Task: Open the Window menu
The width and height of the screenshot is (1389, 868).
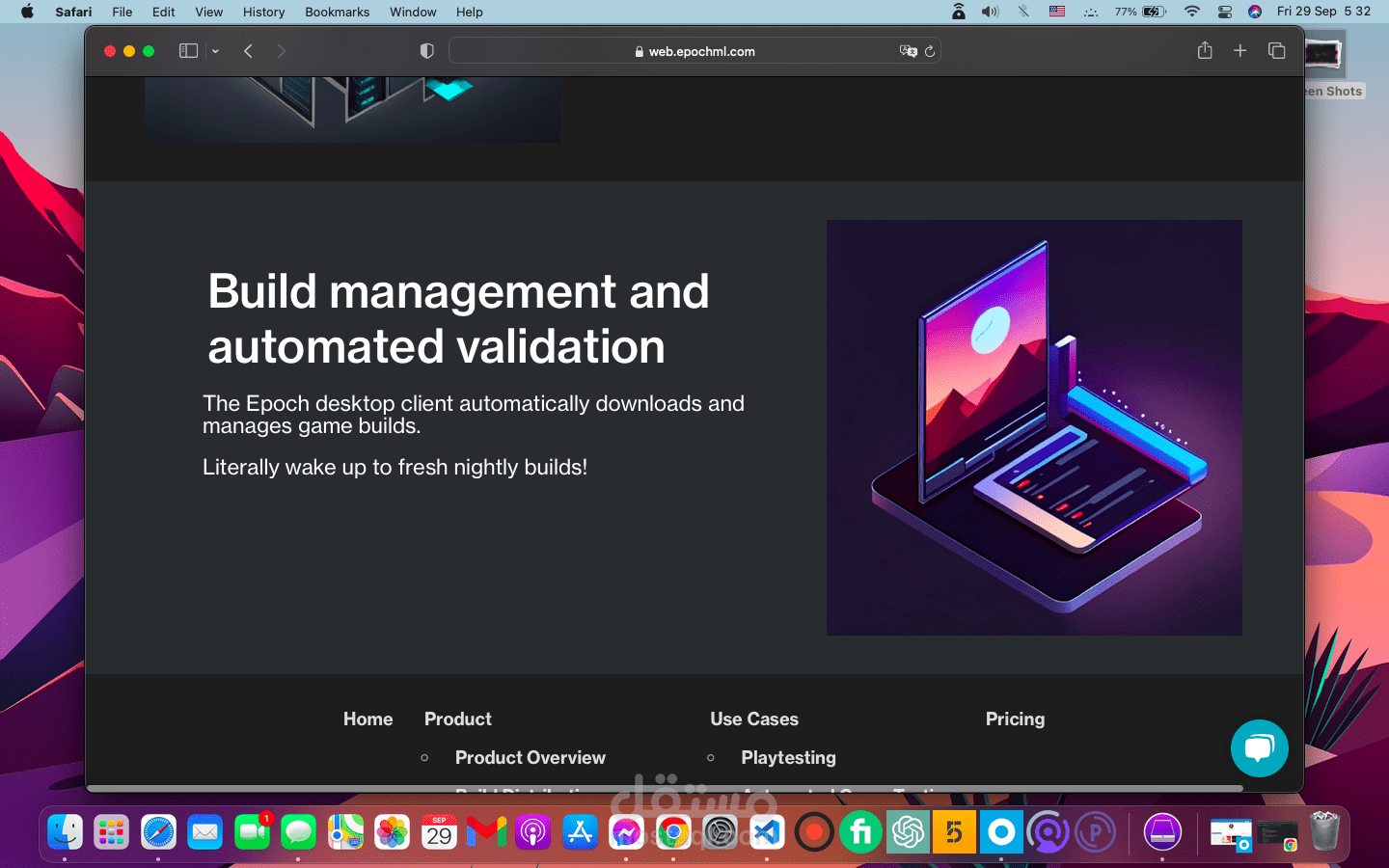Action: tap(413, 12)
